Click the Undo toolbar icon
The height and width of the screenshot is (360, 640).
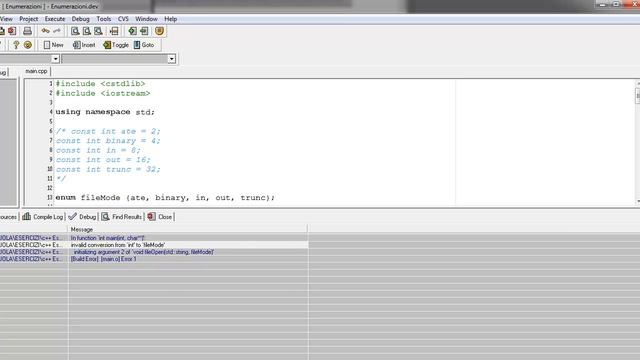[45, 31]
